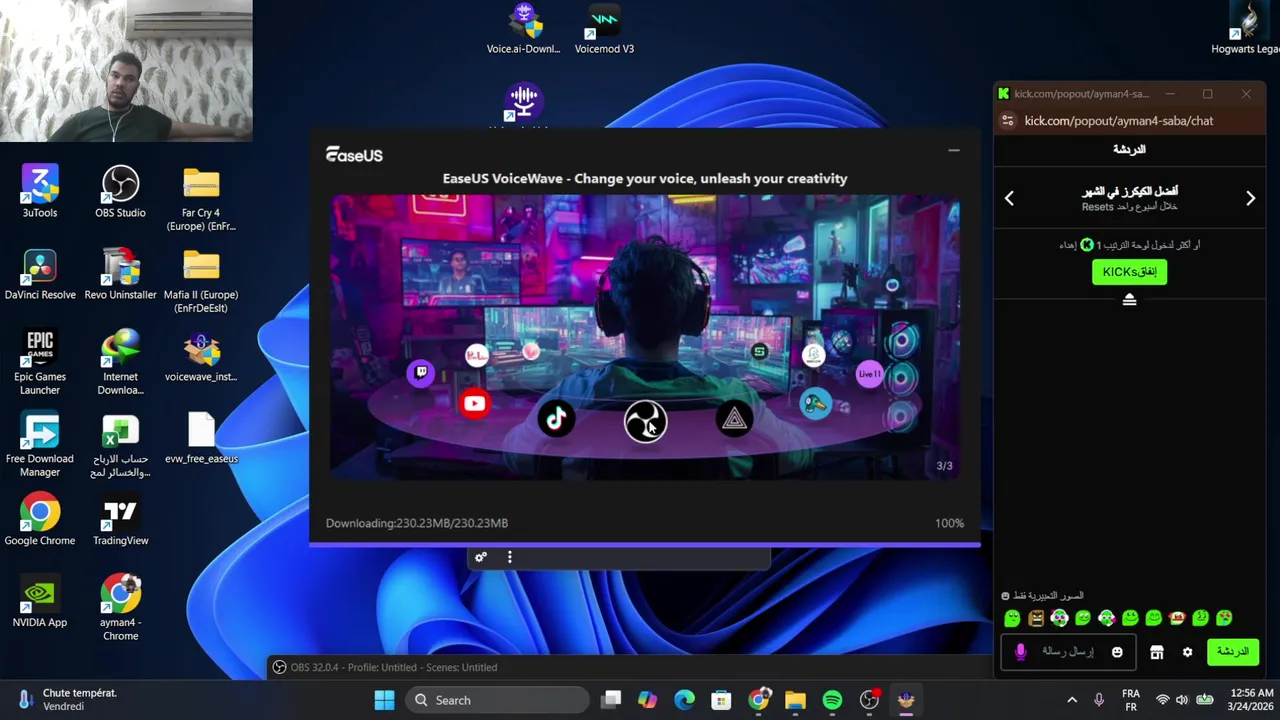Select the Far Cry 4 folder on desktop

click(201, 198)
